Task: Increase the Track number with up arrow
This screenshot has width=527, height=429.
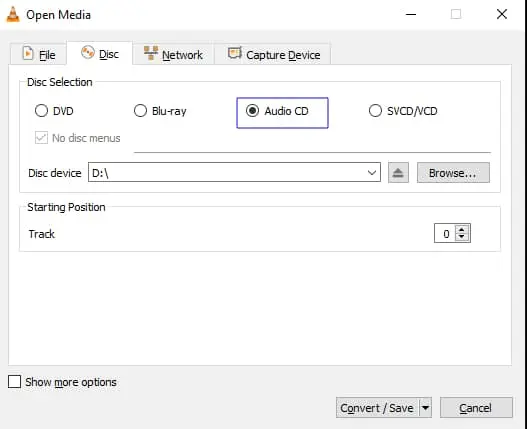Action: coord(462,230)
